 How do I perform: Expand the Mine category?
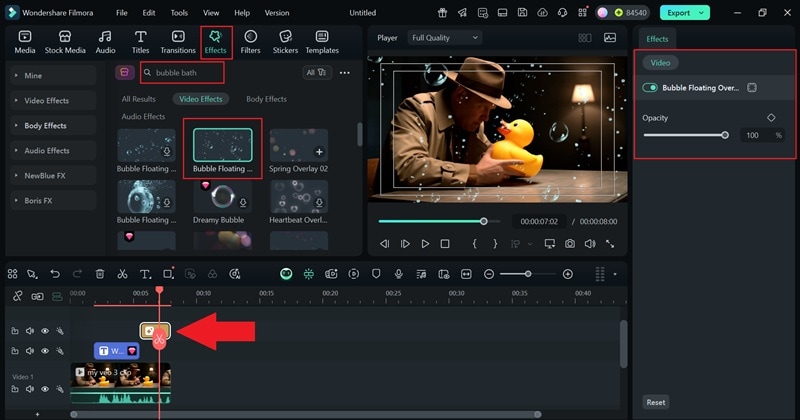coord(53,76)
